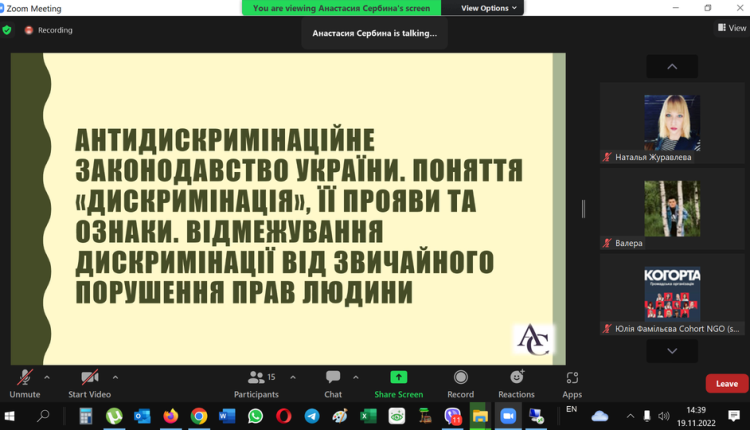Expand audio options arrow next to Unmute
The width and height of the screenshot is (750, 430).
[47, 377]
